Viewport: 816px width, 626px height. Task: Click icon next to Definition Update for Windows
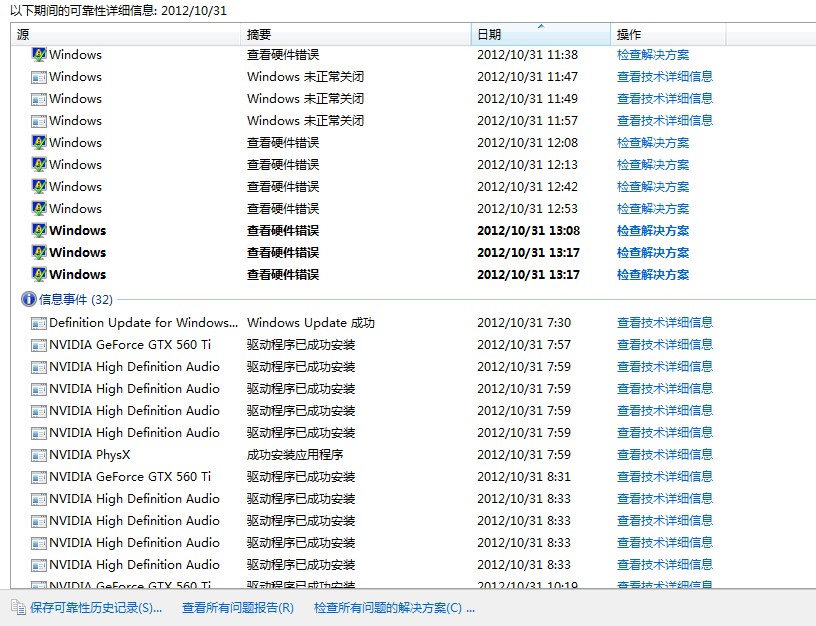click(x=39, y=324)
